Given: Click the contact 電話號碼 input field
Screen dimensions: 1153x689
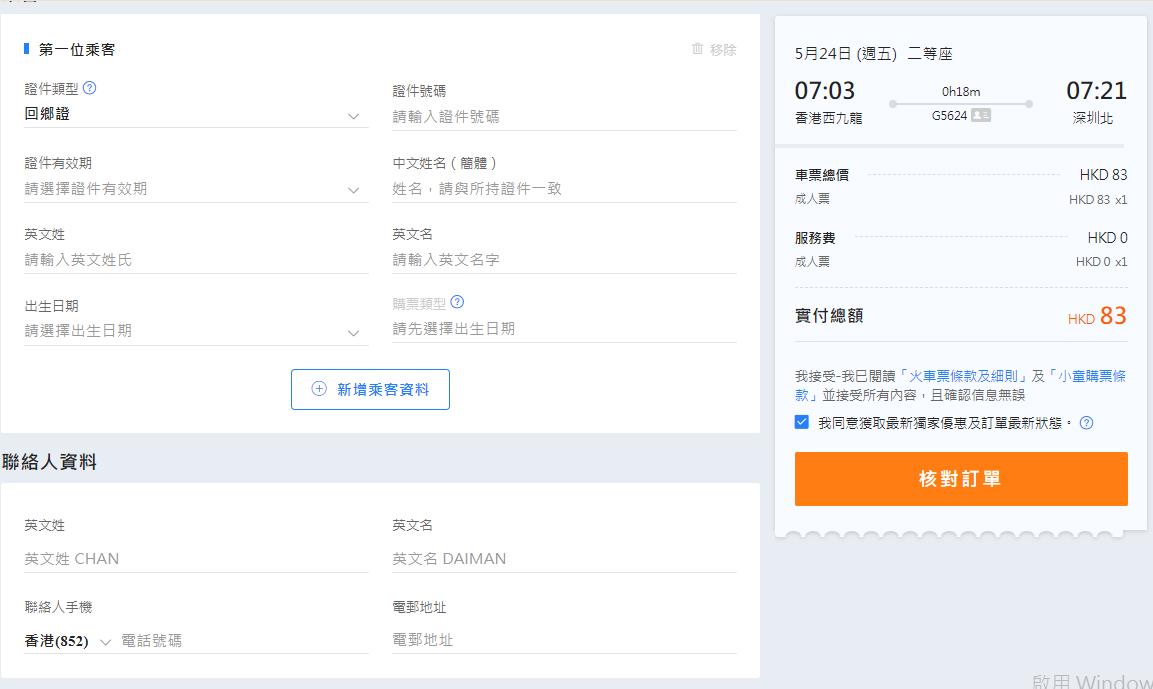Looking at the screenshot, I should click(243, 641).
